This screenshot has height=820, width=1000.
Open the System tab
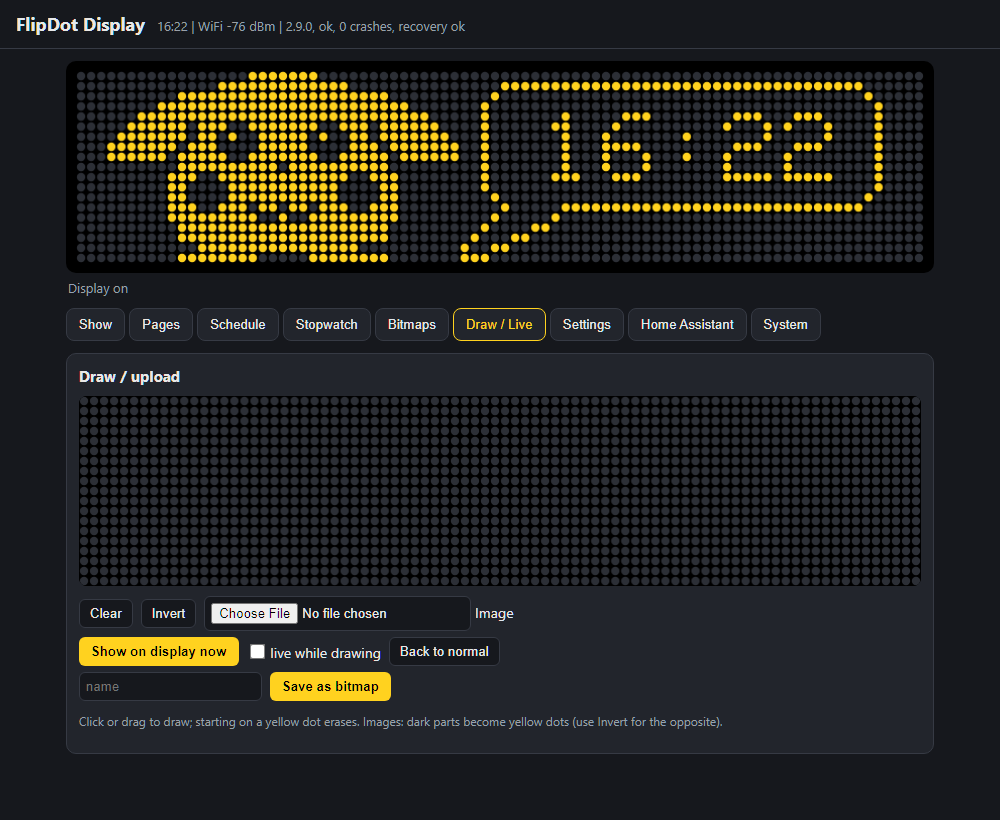786,325
